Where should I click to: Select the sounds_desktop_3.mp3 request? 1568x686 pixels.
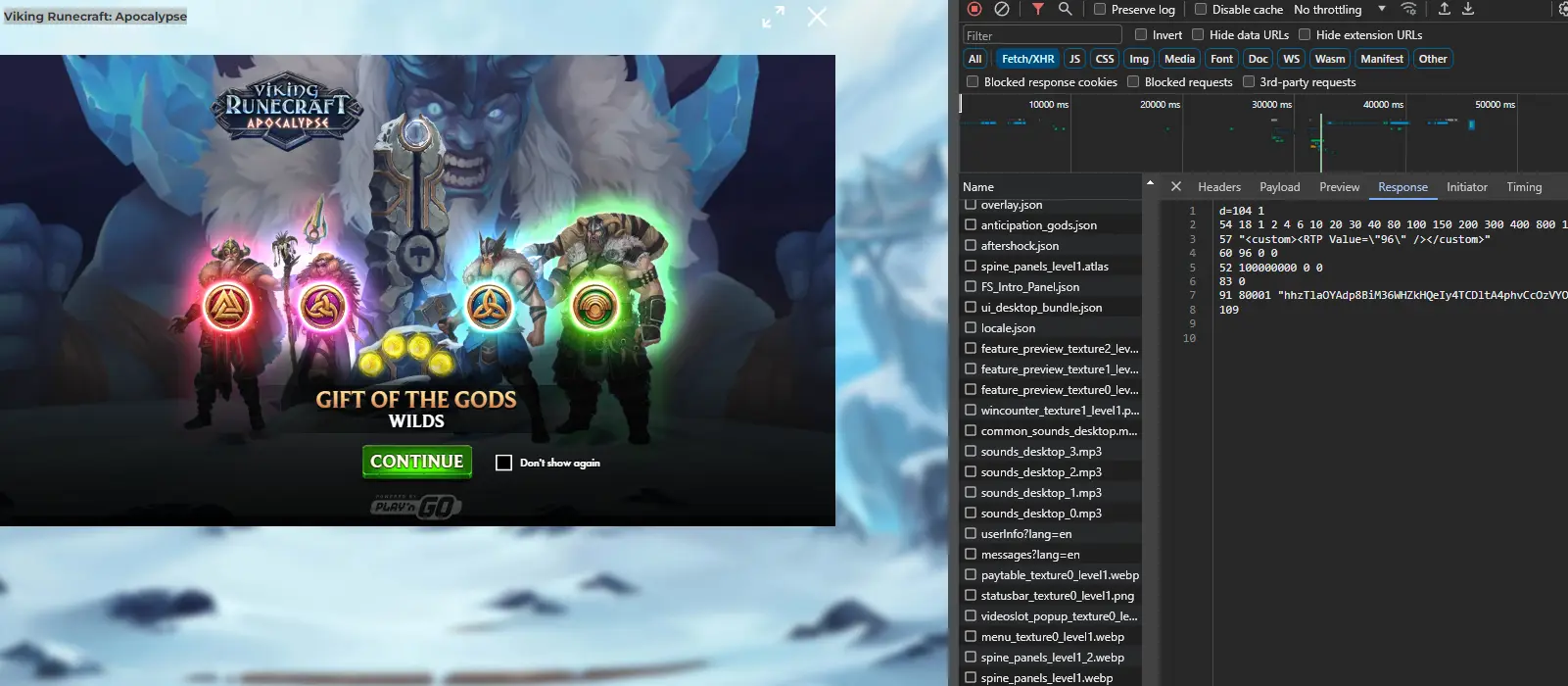coord(1051,452)
